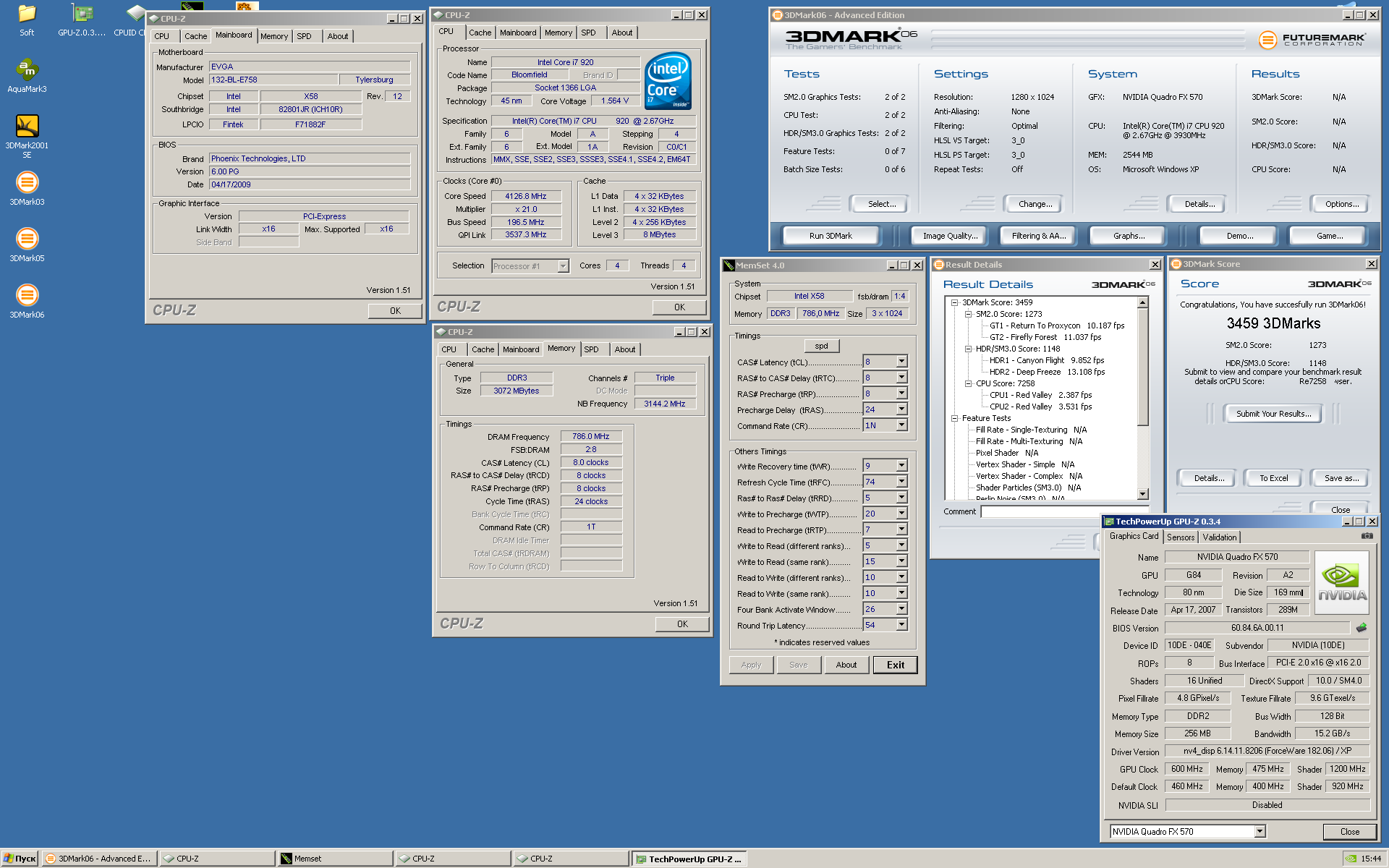Viewport: 1389px width, 868px height.
Task: Click Close button in GPU-Z
Action: pos(1349,832)
